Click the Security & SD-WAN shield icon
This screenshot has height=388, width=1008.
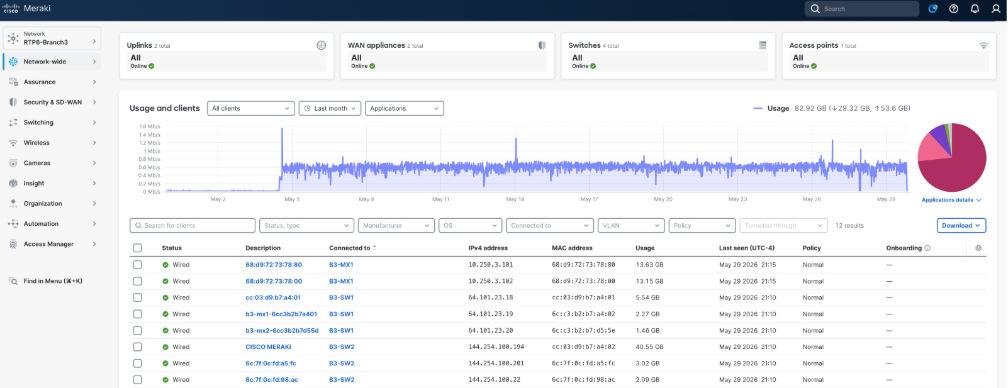(13, 102)
